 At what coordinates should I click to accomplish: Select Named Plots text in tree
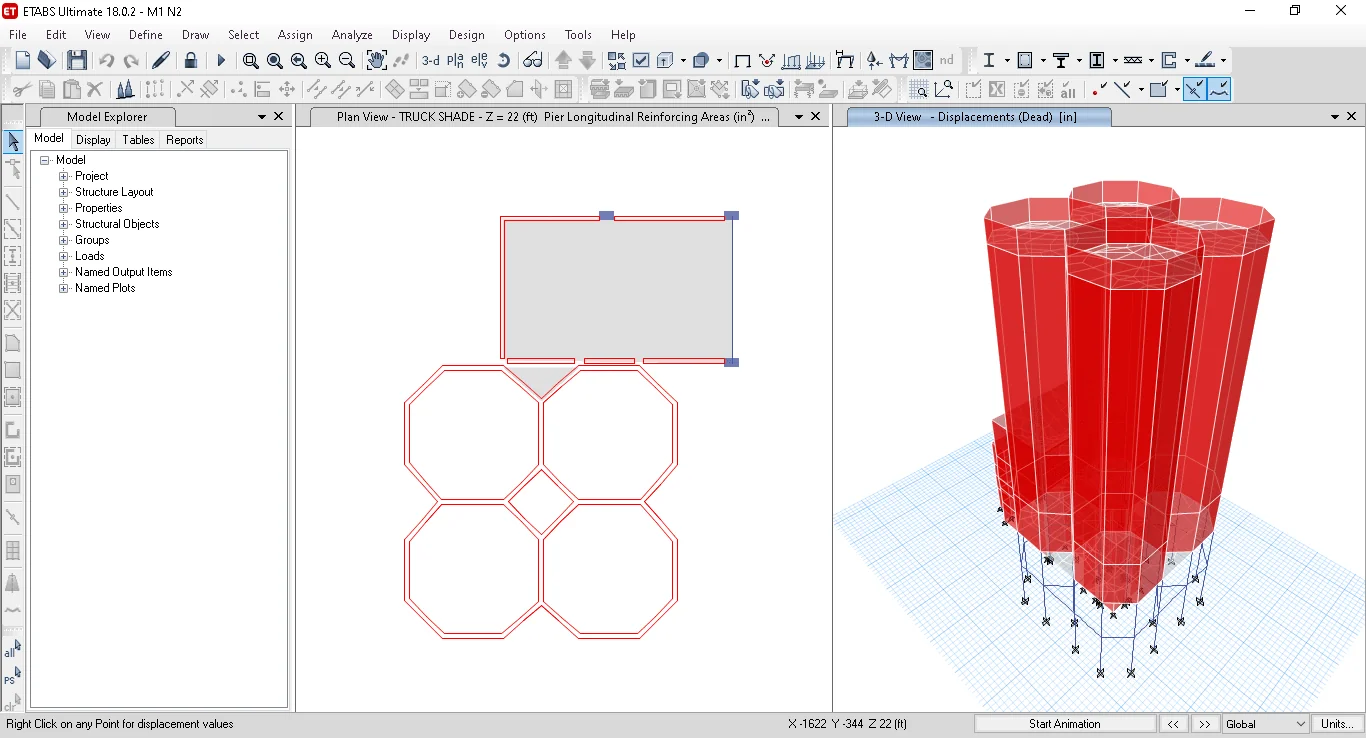tap(105, 288)
